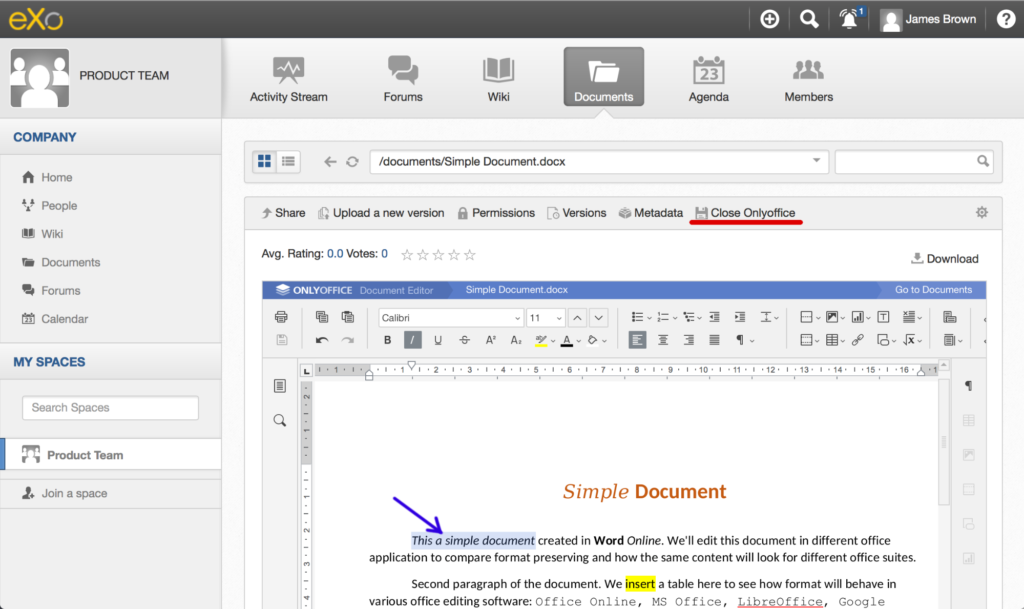Click Upload a new version
Screen dimensions: 1024x609
[381, 213]
